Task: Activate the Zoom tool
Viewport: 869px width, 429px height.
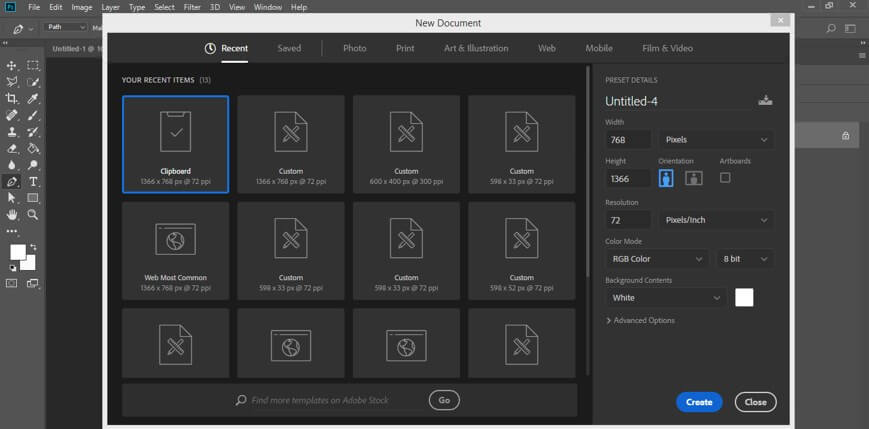Action: 33,214
